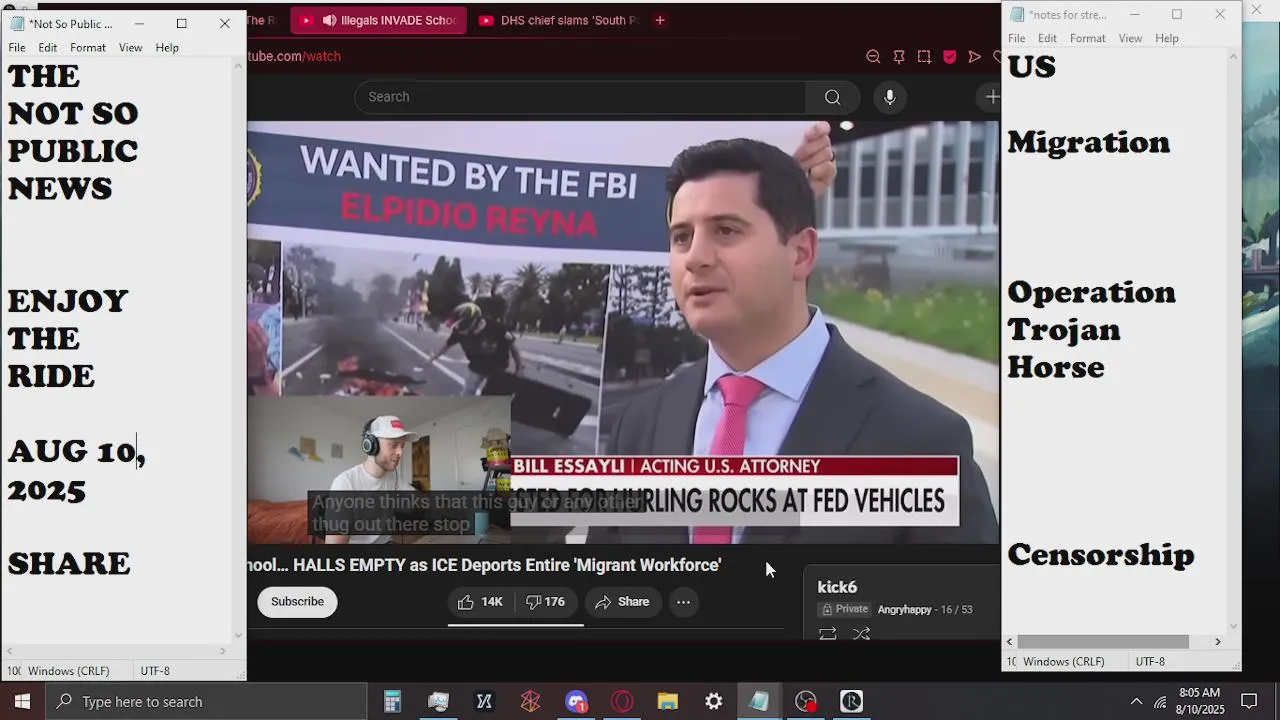This screenshot has width=1280, height=720.
Task: Click the horizontal scrollbar thumb in notes Notepad
Action: 1103,642
